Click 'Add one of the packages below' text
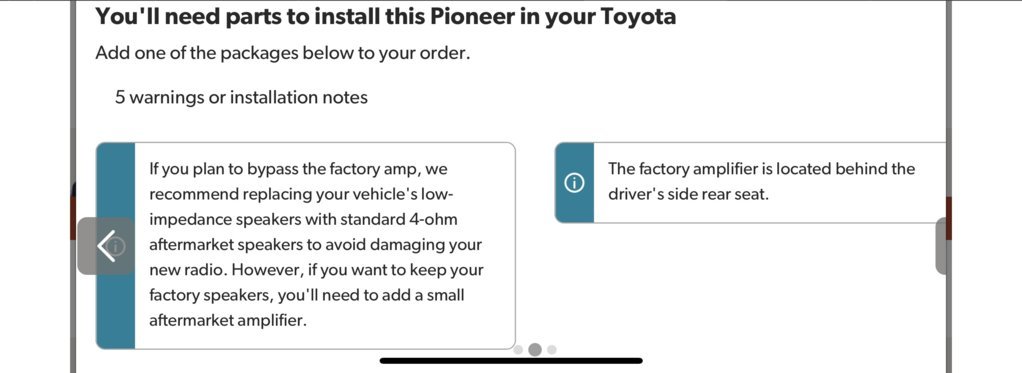 coord(282,53)
